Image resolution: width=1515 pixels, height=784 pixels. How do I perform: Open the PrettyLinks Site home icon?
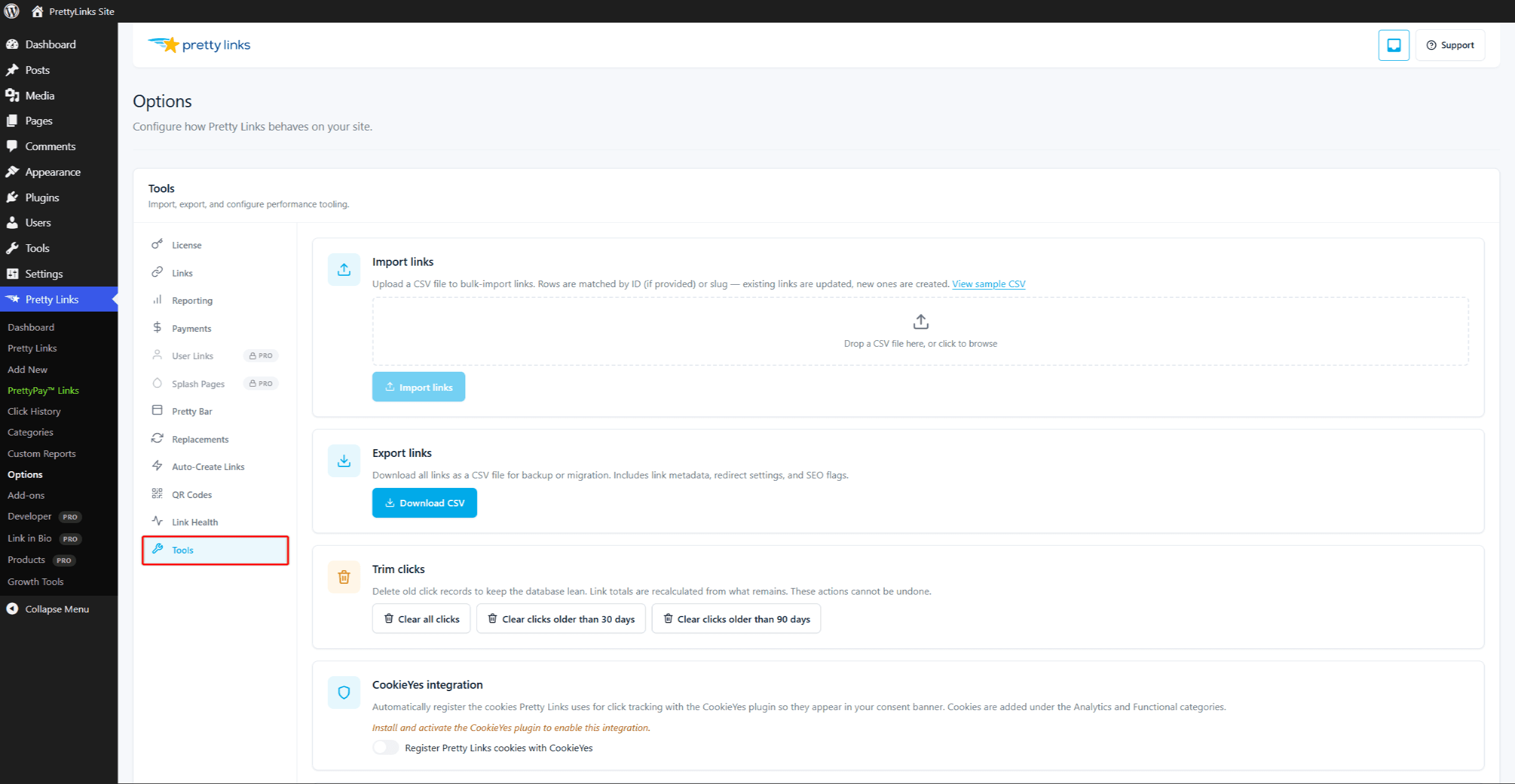(x=37, y=11)
